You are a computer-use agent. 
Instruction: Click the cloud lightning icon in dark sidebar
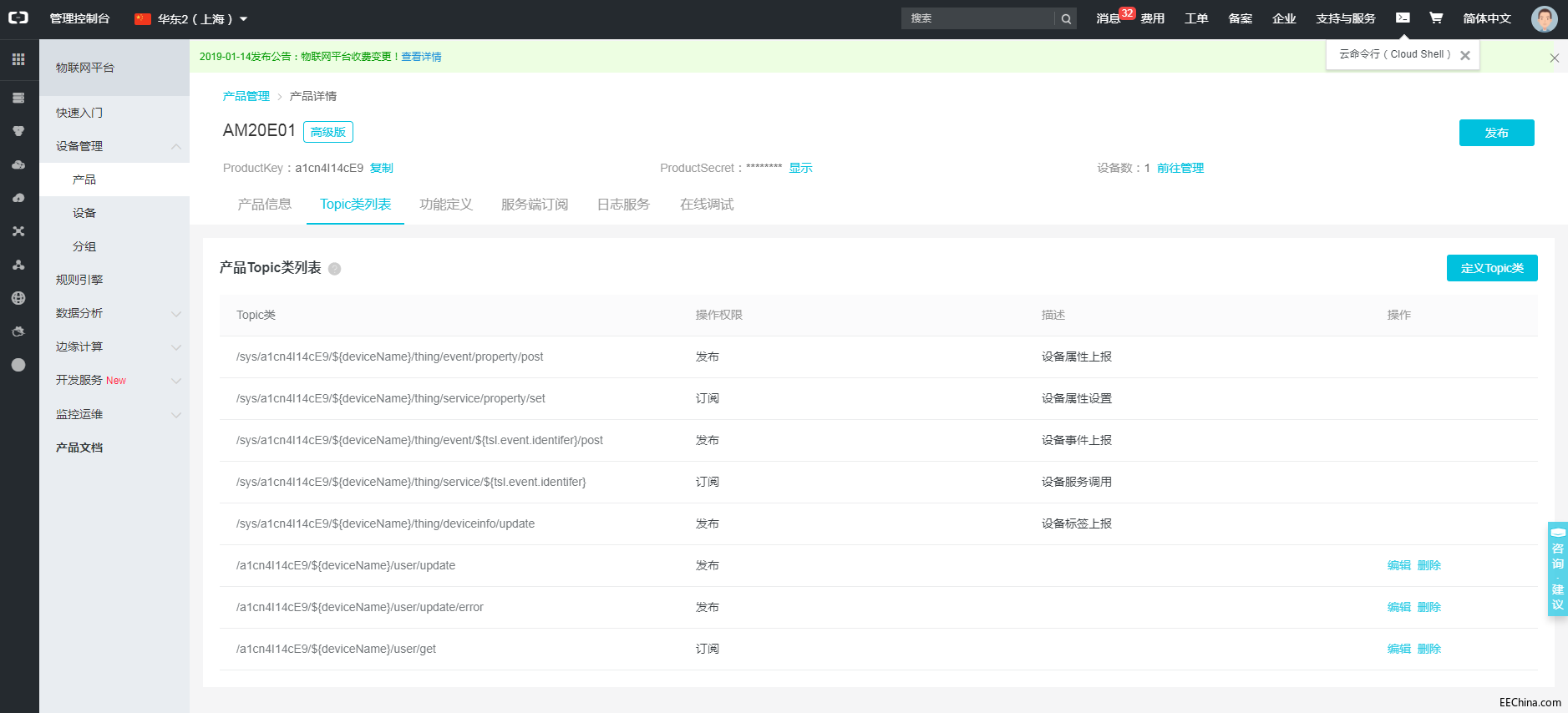(x=18, y=198)
